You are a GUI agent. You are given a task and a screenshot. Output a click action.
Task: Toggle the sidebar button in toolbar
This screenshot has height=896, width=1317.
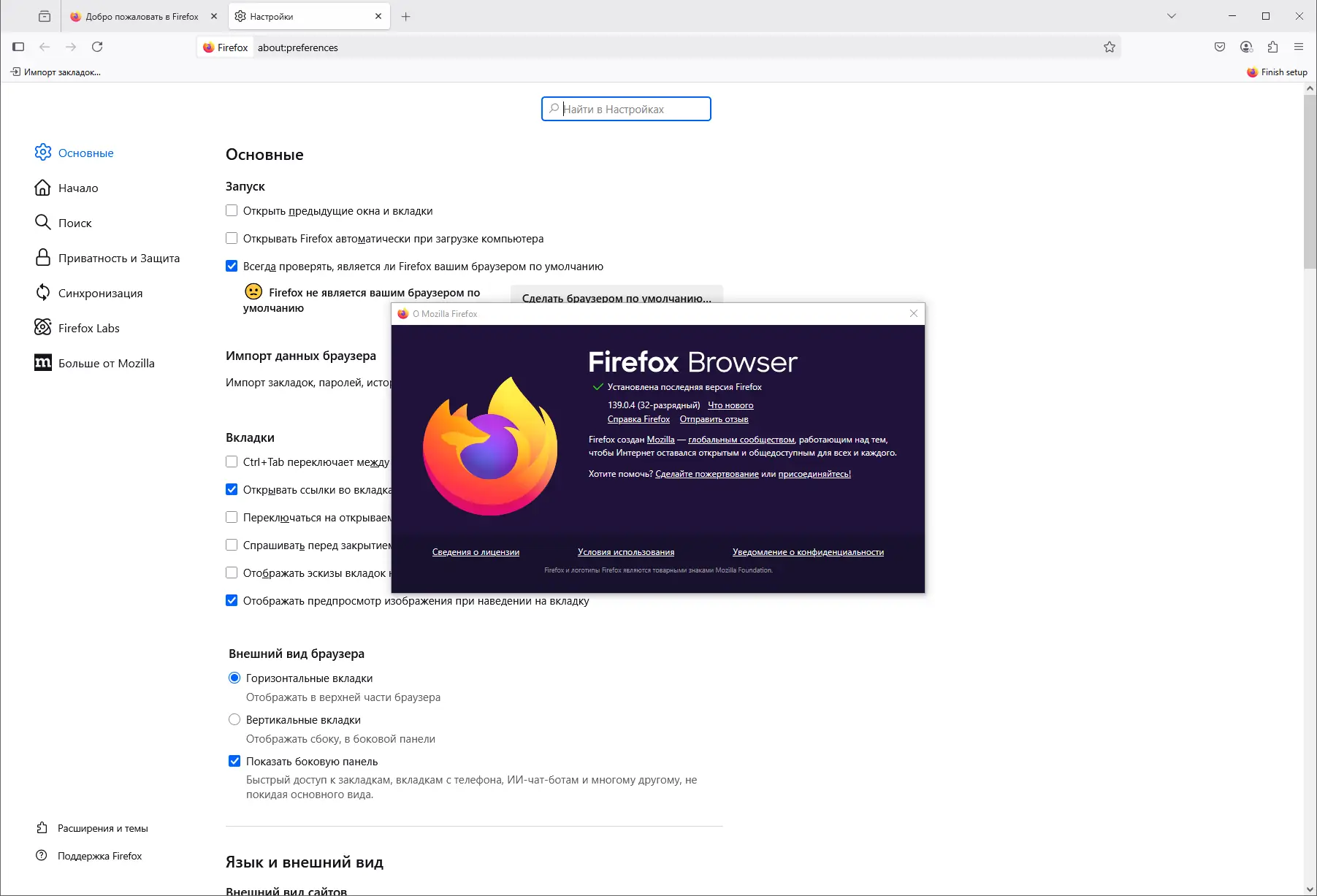click(x=18, y=47)
